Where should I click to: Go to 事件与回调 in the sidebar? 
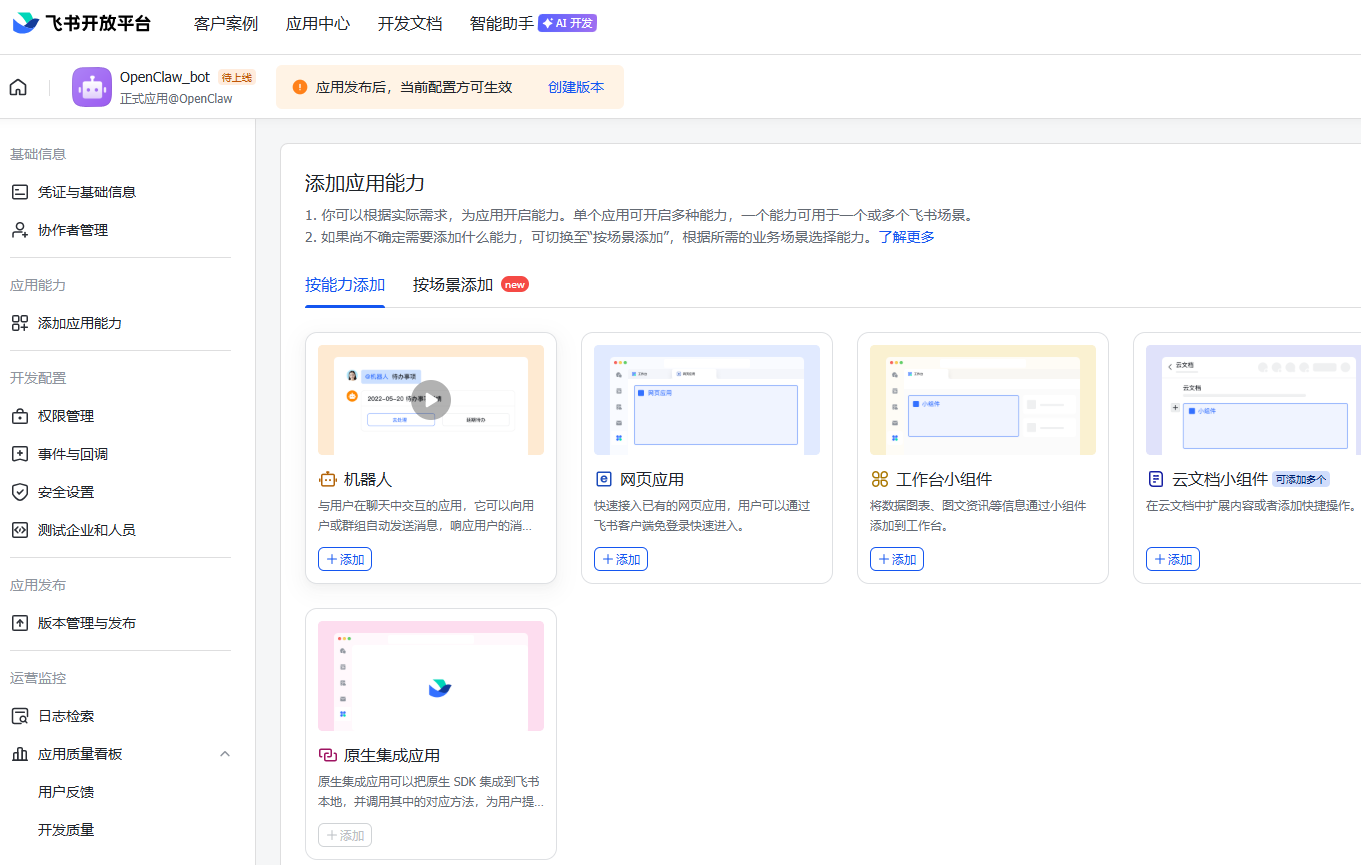point(72,454)
